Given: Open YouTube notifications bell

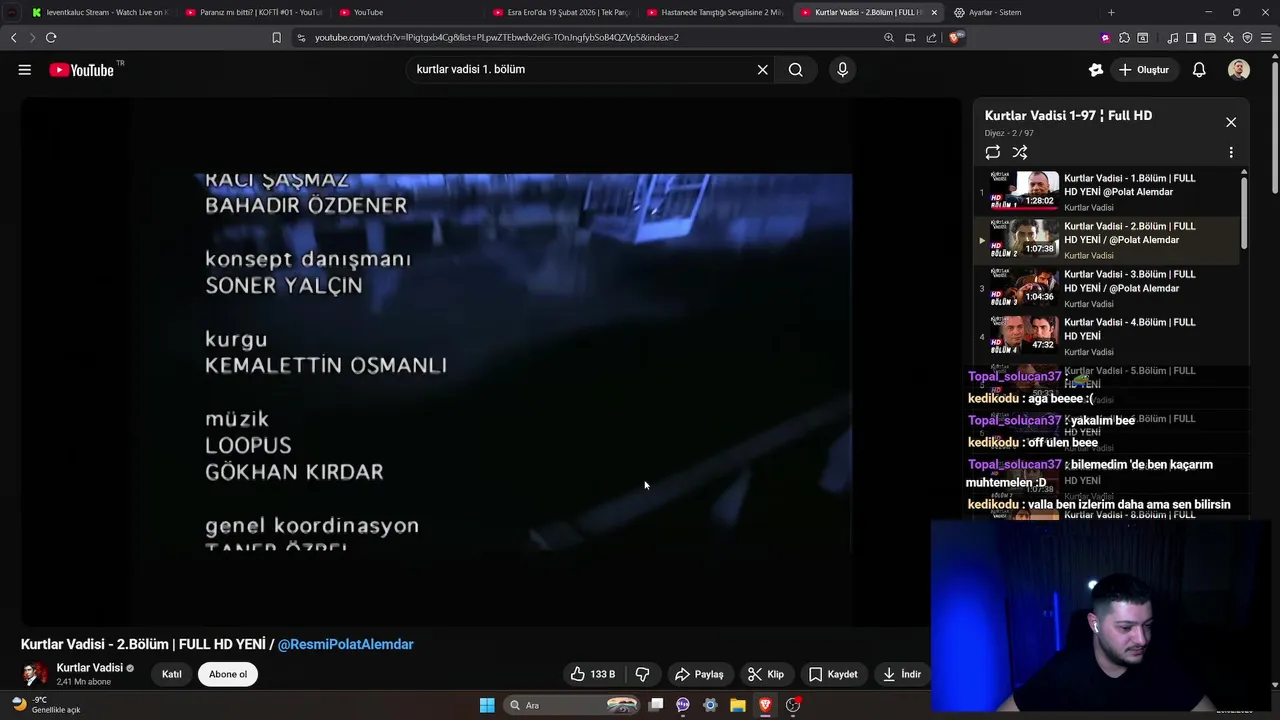Looking at the screenshot, I should pos(1199,70).
